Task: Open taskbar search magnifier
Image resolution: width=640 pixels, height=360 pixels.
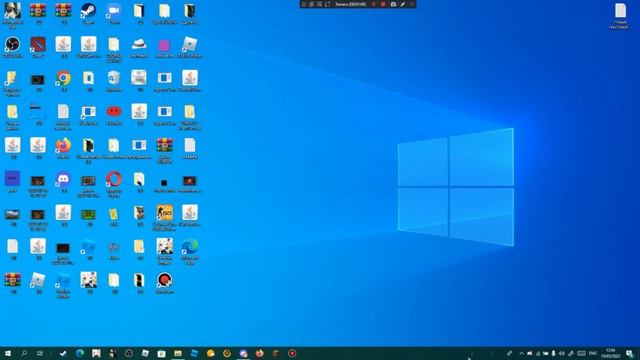Action: [x=24, y=353]
